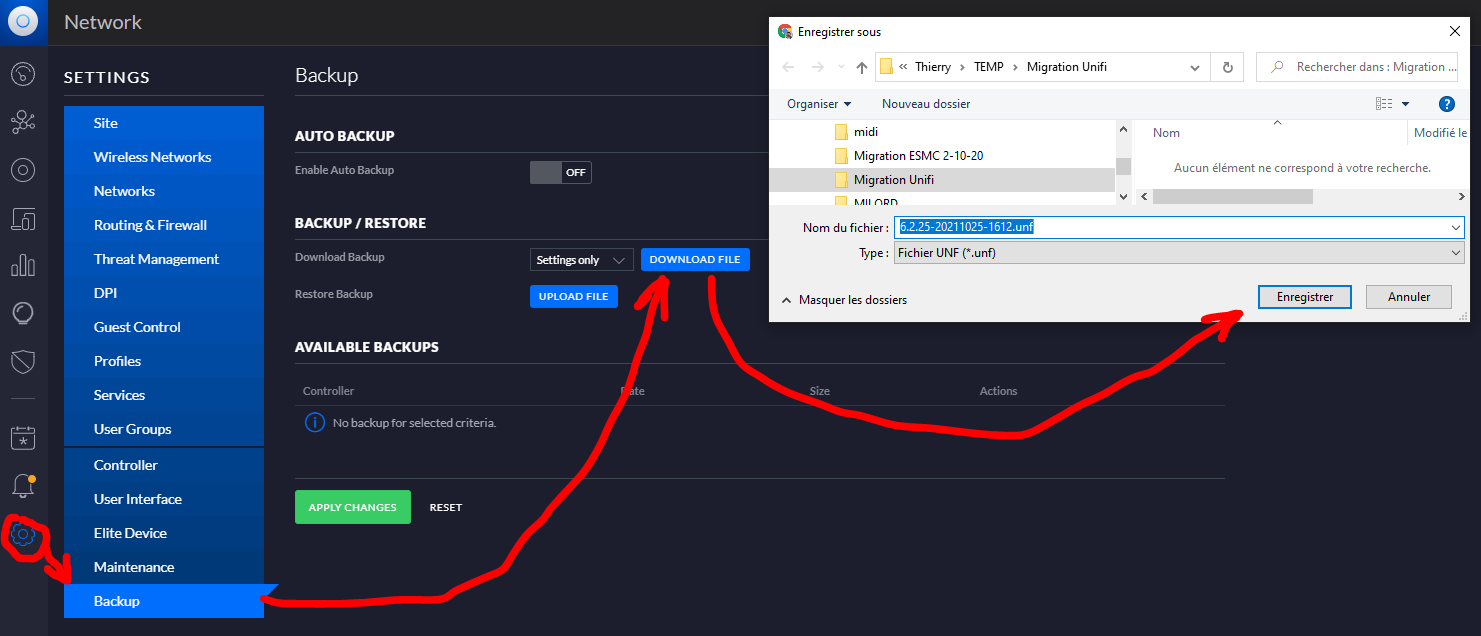Toggle the Enable Auto Backup switch
Screen dimensions: 1481x636
coord(560,172)
